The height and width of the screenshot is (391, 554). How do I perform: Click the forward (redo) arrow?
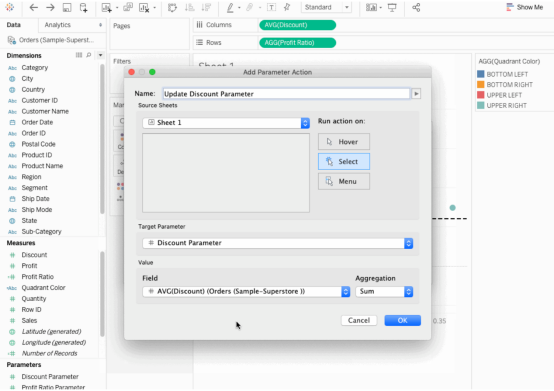tap(50, 7)
